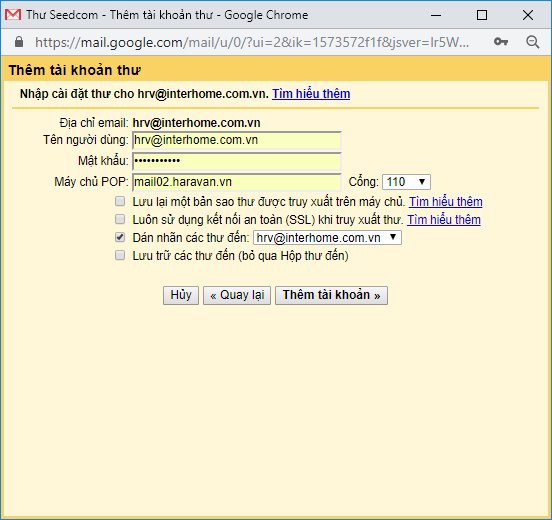The image size is (552, 520).
Task: Uncheck Dán nhãn các thư đến checkbox
Action: click(x=120, y=237)
